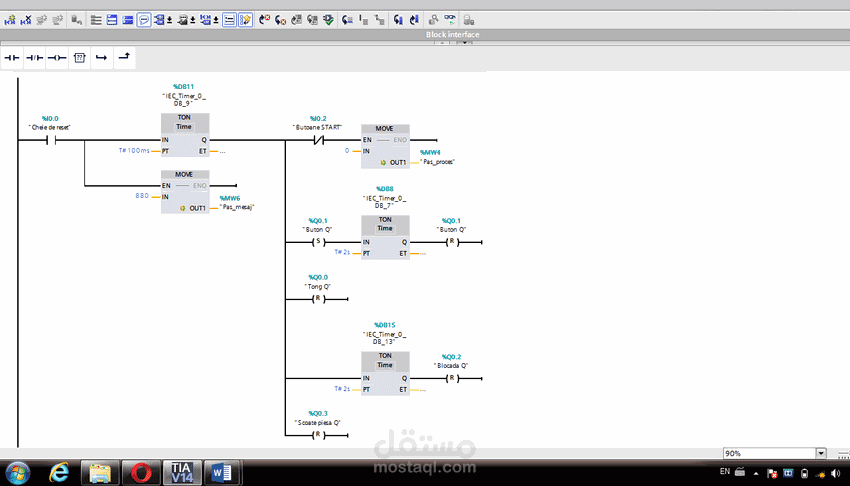Click the Block interface header bar
Image resolution: width=850 pixels, height=486 pixels.
pyautogui.click(x=425, y=34)
